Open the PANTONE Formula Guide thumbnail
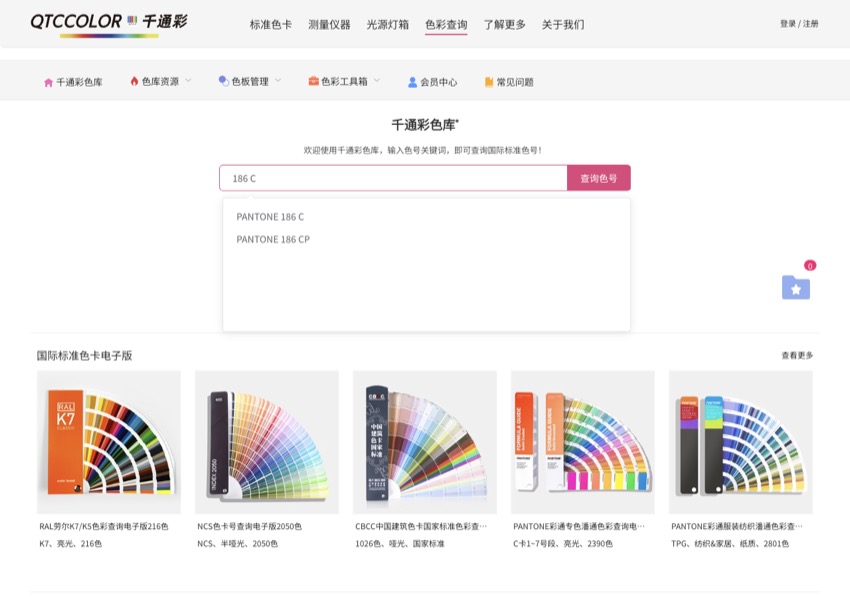The width and height of the screenshot is (850, 597). click(x=583, y=442)
